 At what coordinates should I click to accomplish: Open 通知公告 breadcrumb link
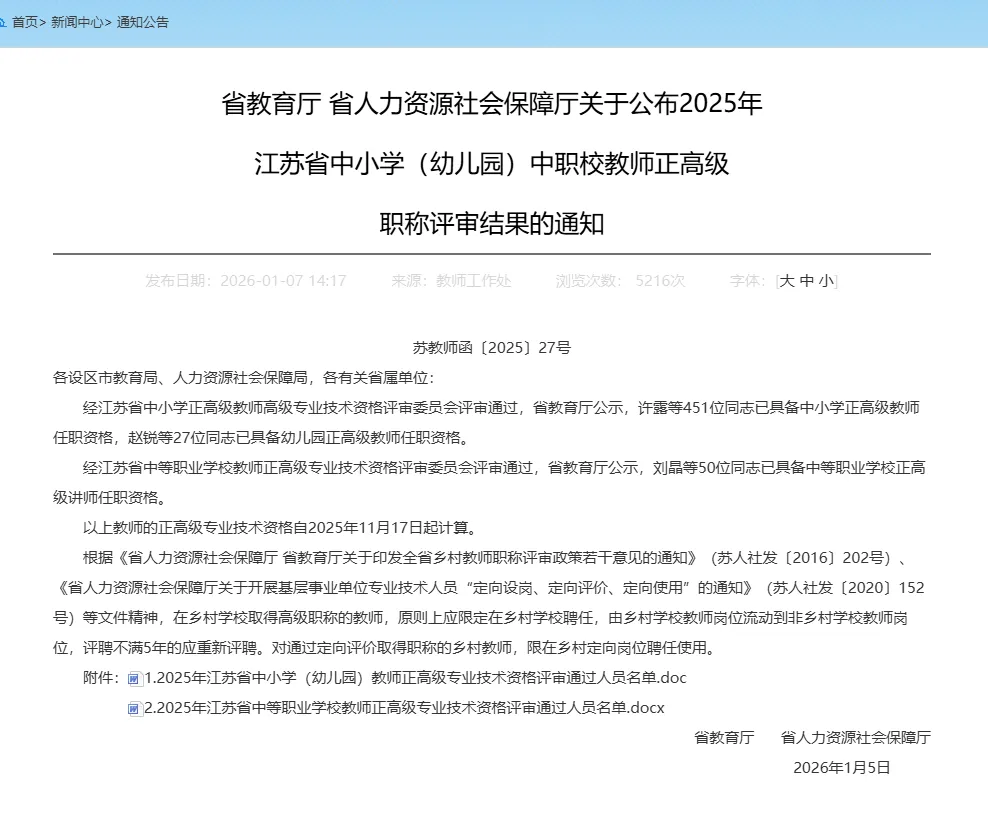click(143, 22)
